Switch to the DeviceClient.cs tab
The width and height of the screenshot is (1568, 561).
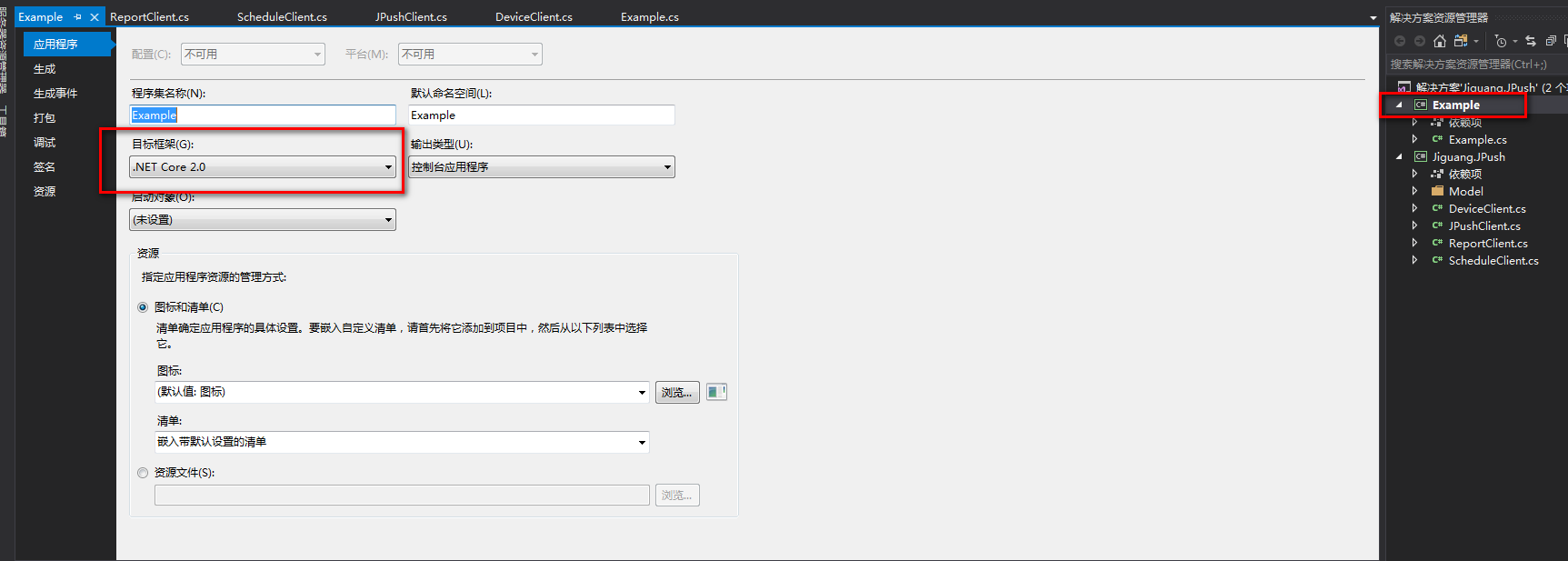click(534, 17)
